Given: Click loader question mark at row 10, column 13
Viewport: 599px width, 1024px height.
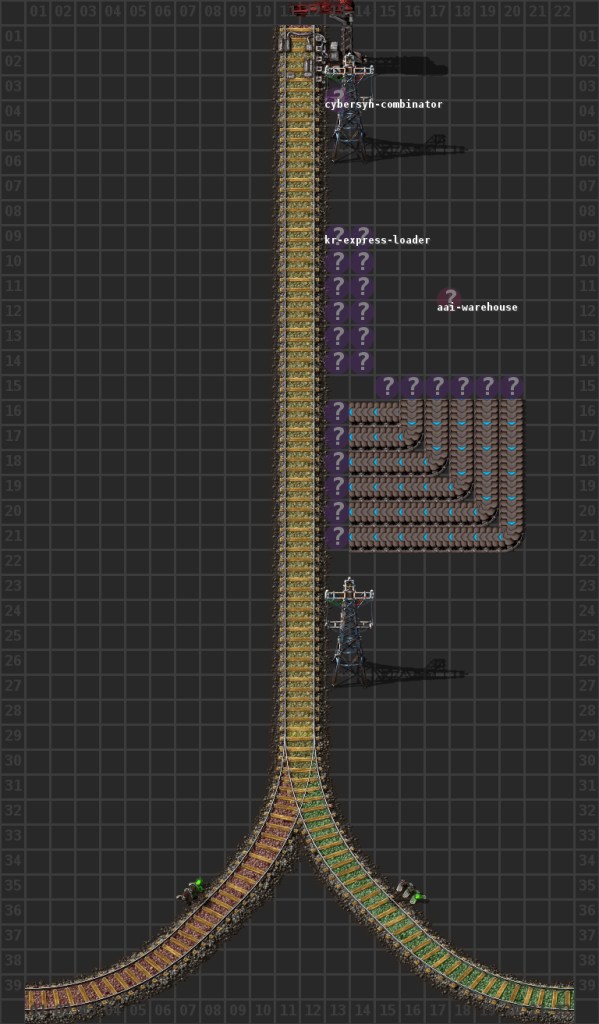Looking at the screenshot, I should 337,262.
